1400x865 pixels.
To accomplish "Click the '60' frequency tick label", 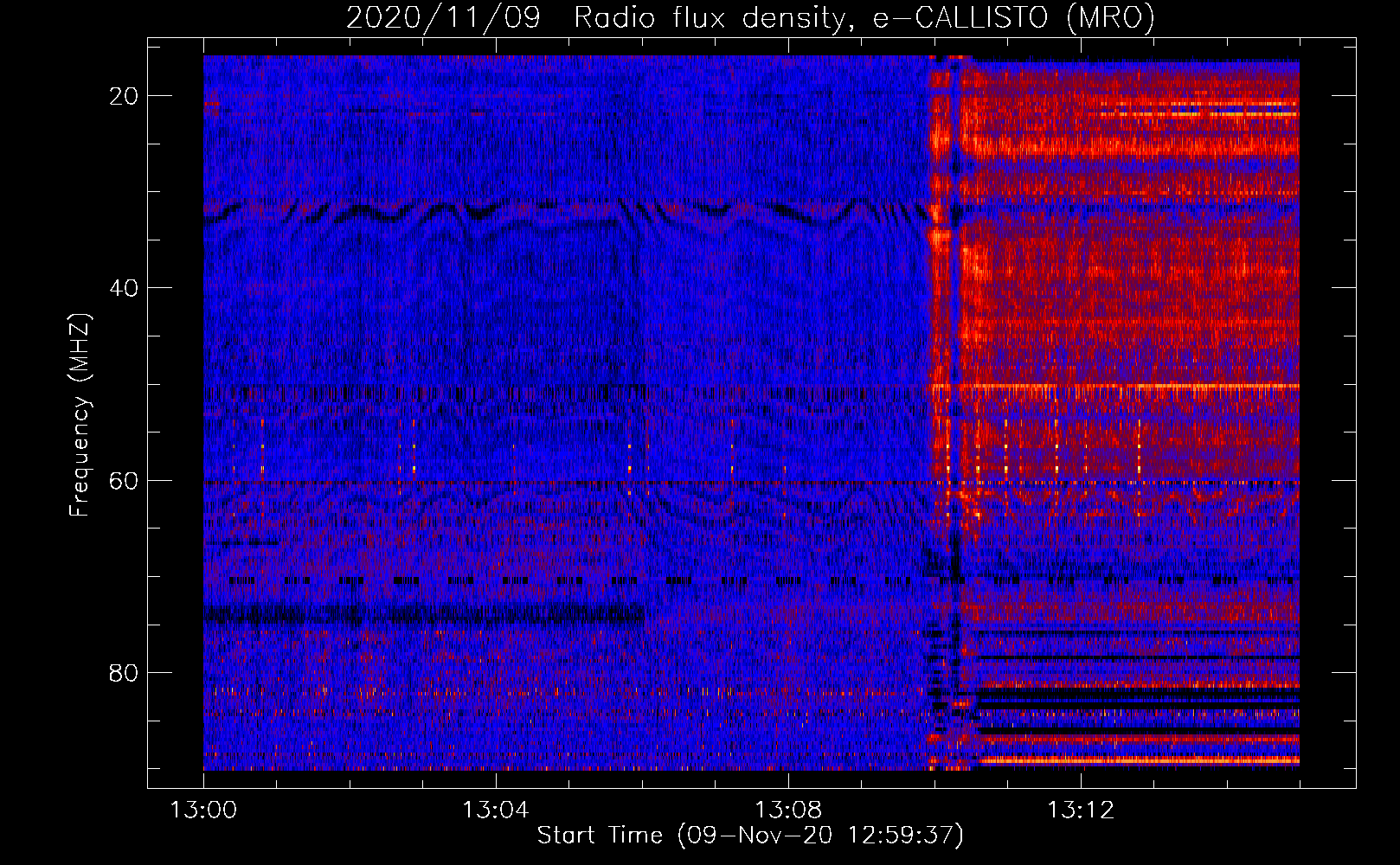I will pyautogui.click(x=124, y=480).
